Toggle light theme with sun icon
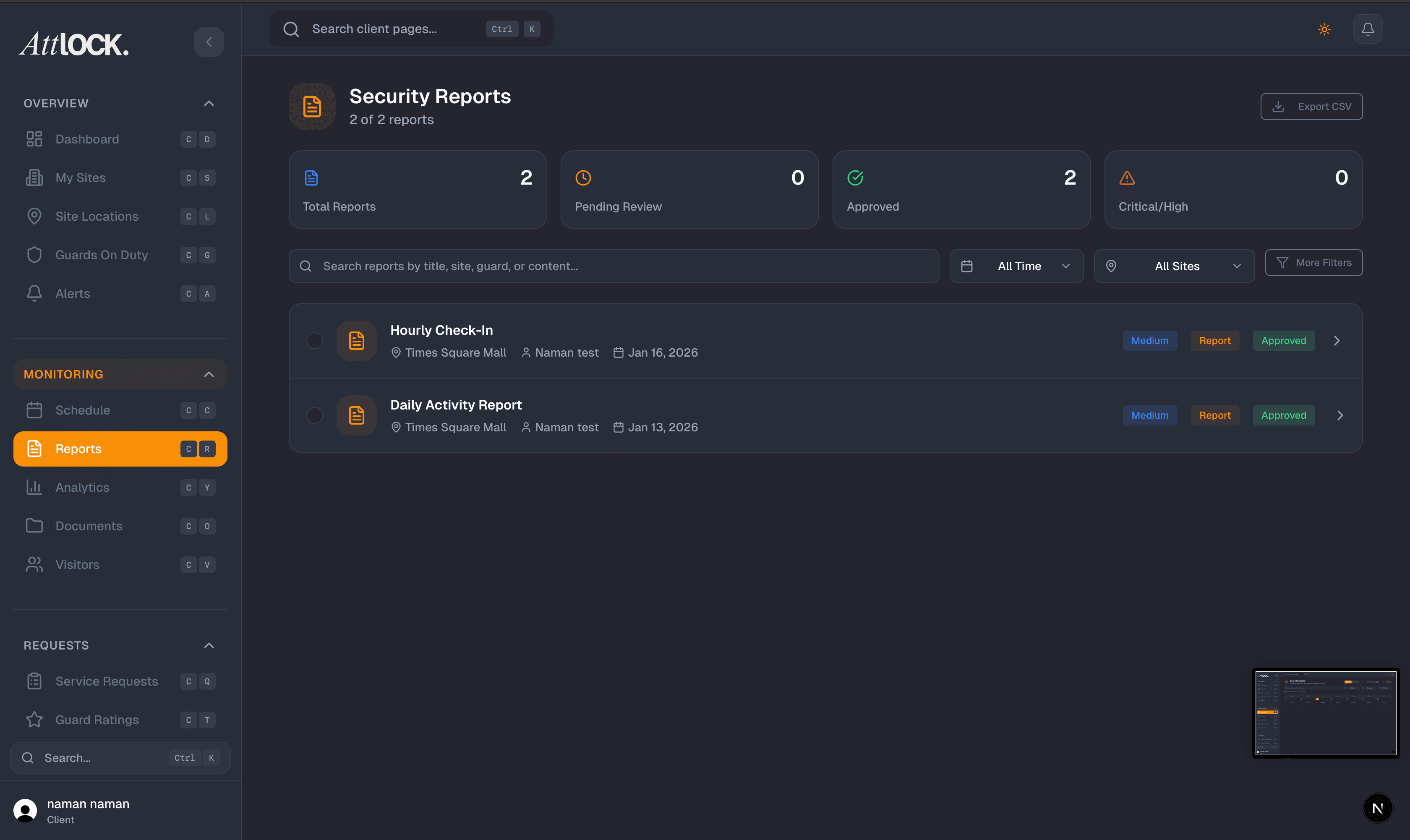The width and height of the screenshot is (1410, 840). click(x=1324, y=29)
